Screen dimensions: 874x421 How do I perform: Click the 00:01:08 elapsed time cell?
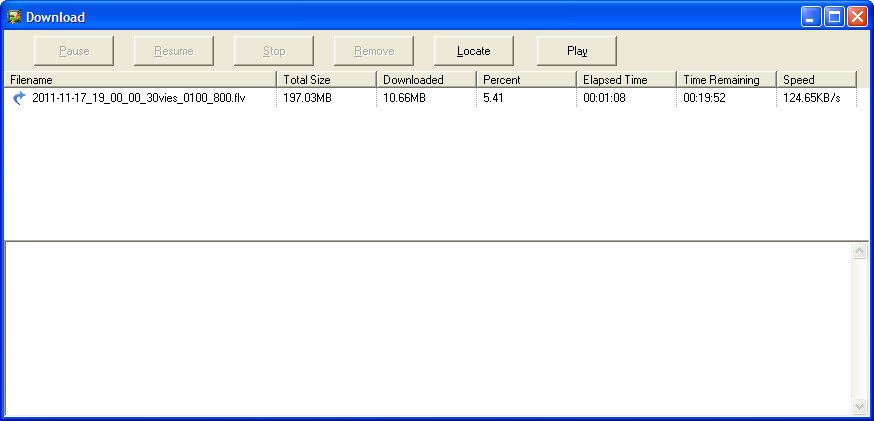(x=604, y=99)
